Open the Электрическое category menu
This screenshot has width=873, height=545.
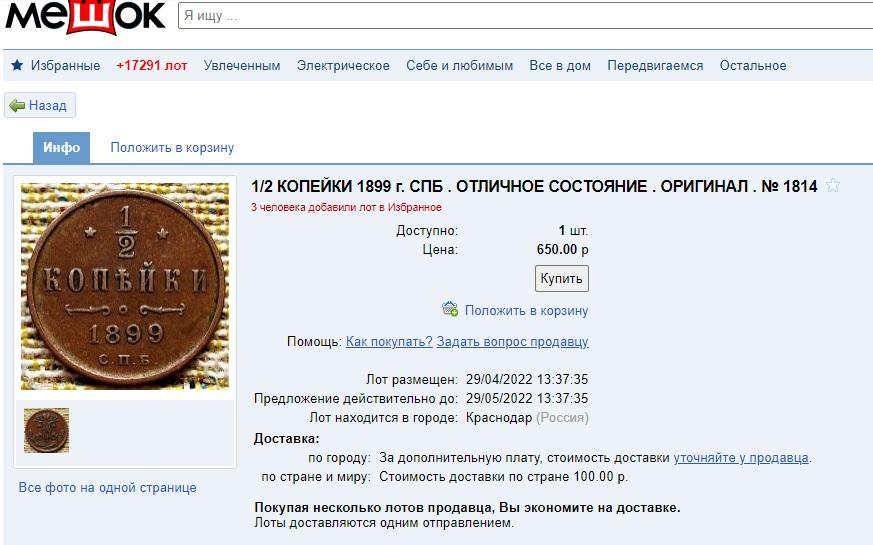(343, 66)
